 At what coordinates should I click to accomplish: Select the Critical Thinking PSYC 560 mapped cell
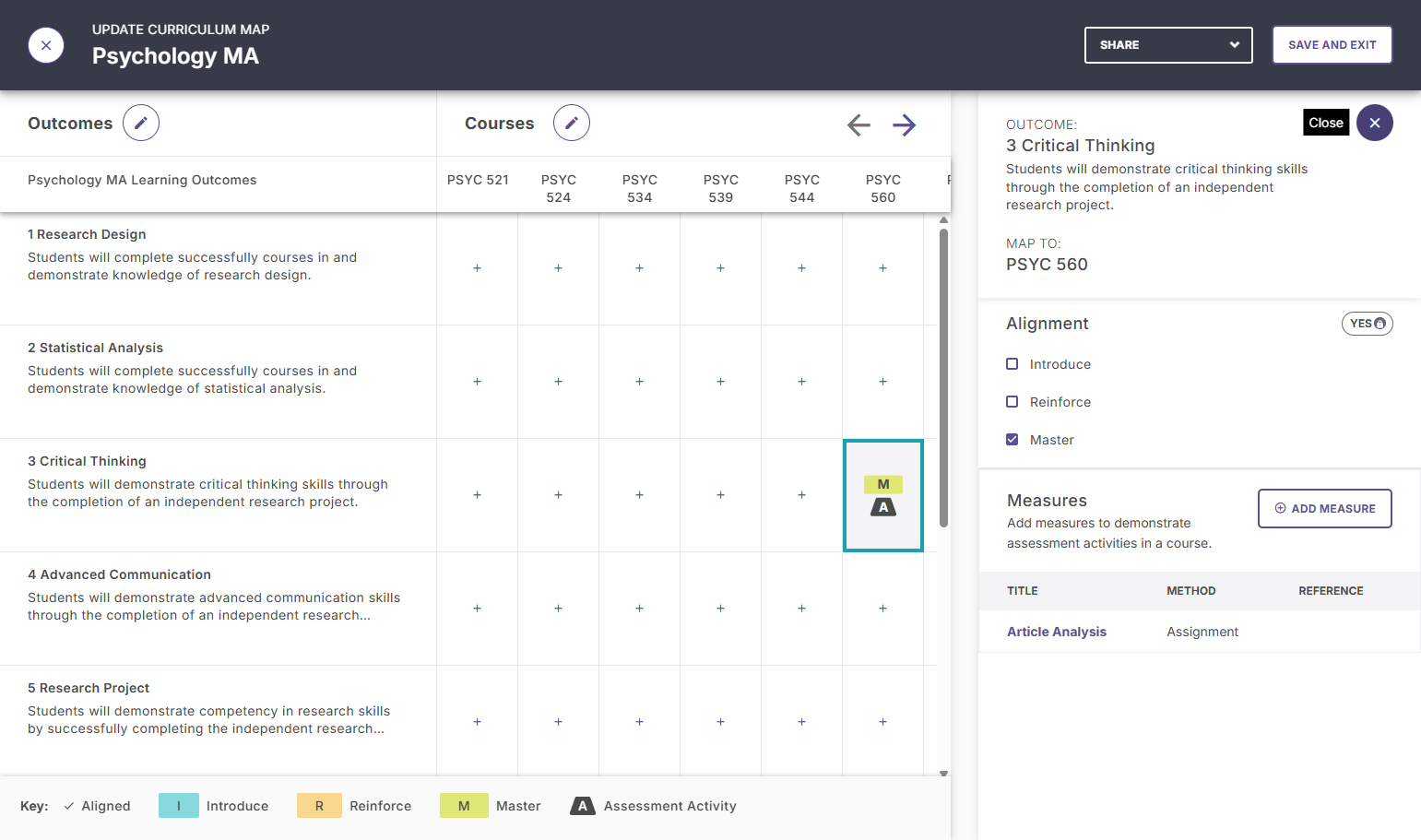[883, 495]
